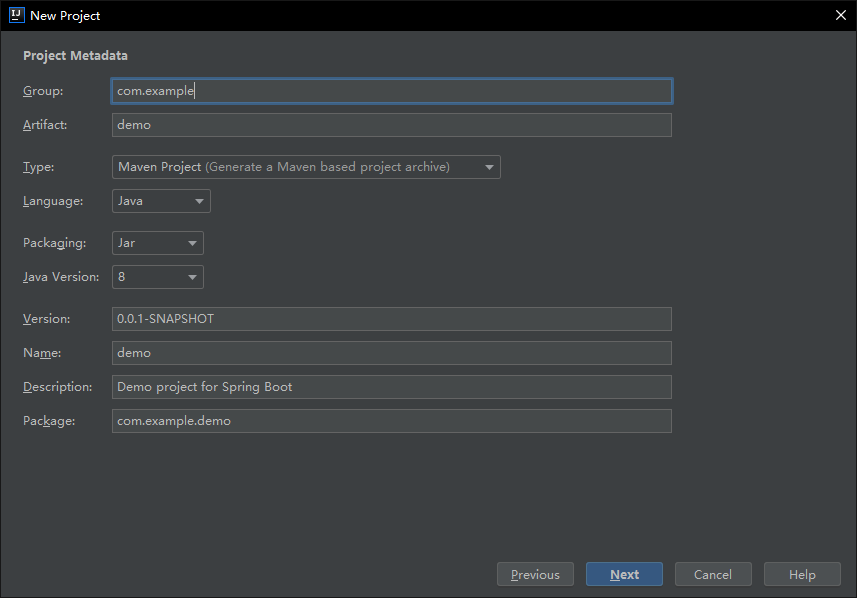This screenshot has width=857, height=598.
Task: Click the Project Metadata heading
Action: [x=75, y=56]
